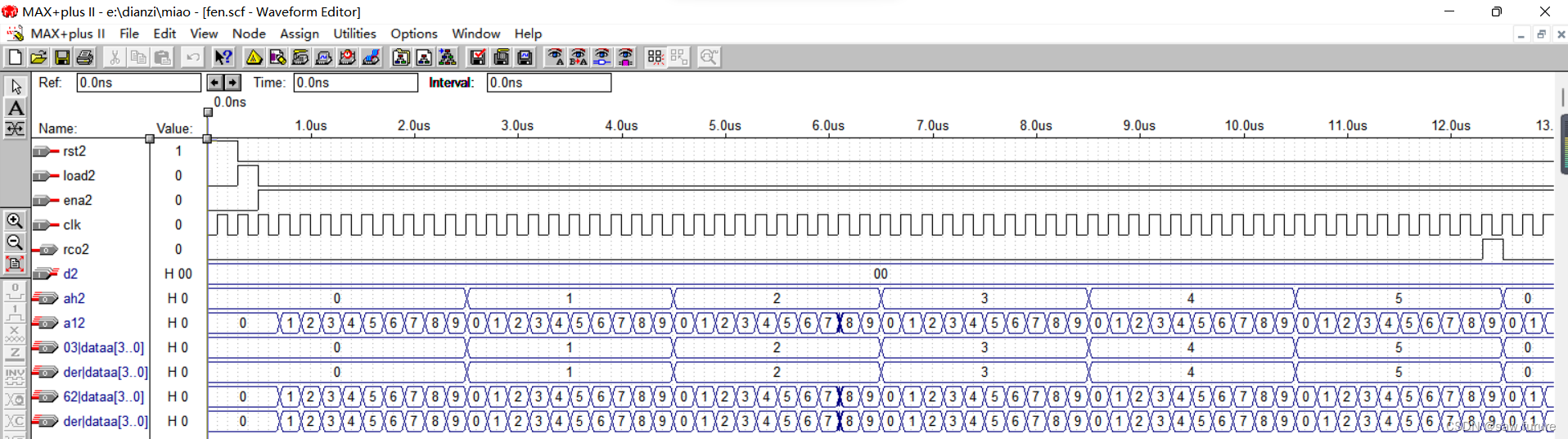Open the Timing Analyzer clock icon

coord(348,57)
